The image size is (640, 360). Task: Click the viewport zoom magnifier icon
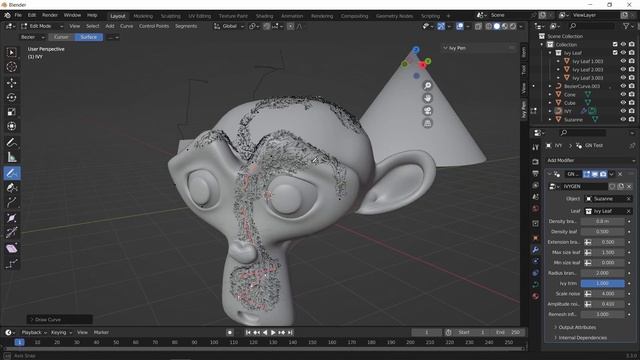click(x=427, y=85)
